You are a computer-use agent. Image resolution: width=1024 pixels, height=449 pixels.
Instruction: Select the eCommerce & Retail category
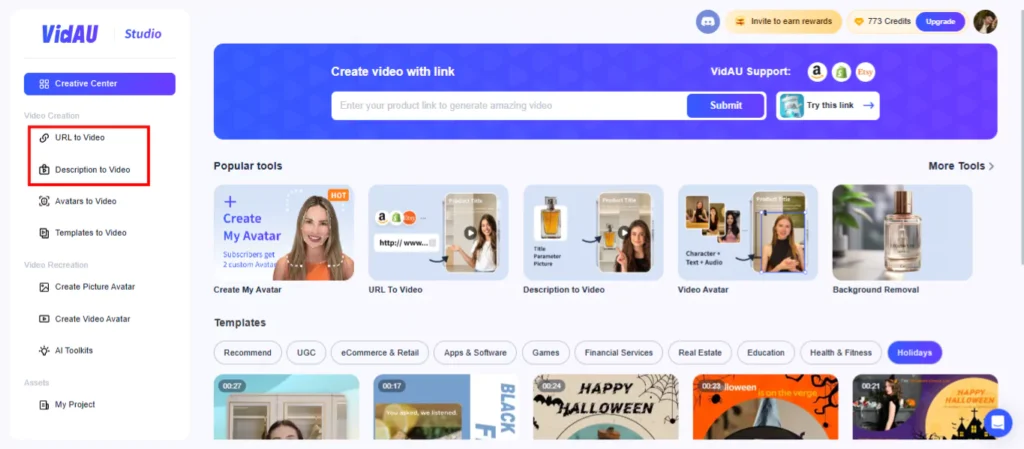(379, 352)
